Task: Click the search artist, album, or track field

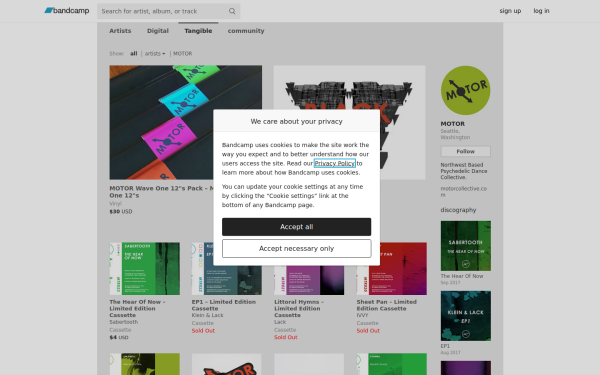Action: coord(168,11)
